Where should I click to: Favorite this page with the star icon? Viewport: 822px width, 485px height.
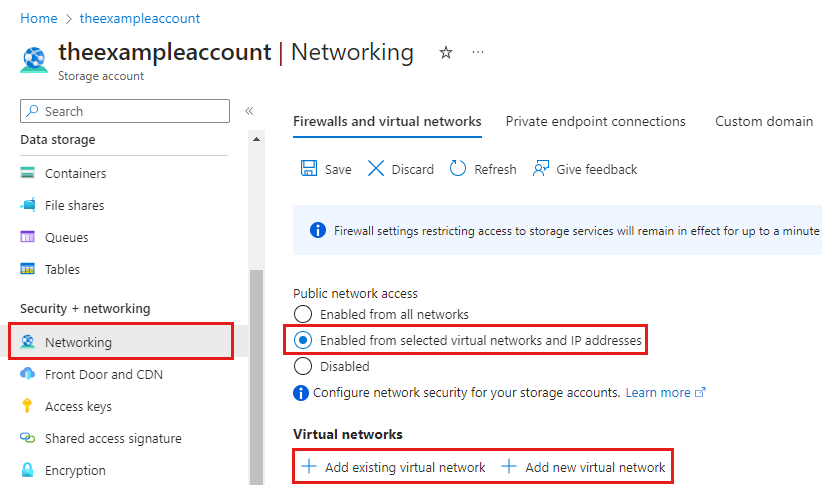(x=446, y=52)
